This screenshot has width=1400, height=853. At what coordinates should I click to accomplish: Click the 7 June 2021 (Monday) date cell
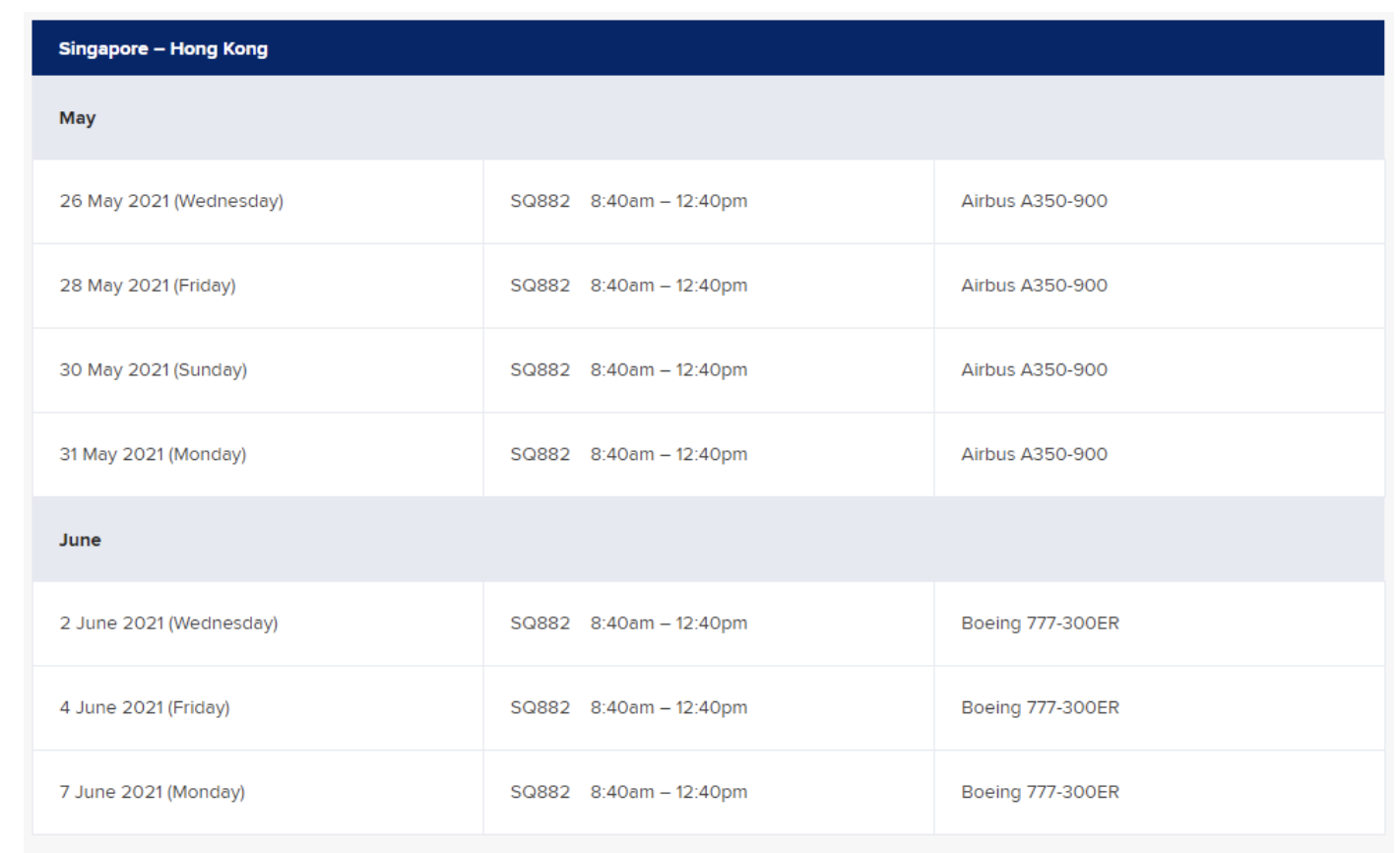click(x=258, y=793)
